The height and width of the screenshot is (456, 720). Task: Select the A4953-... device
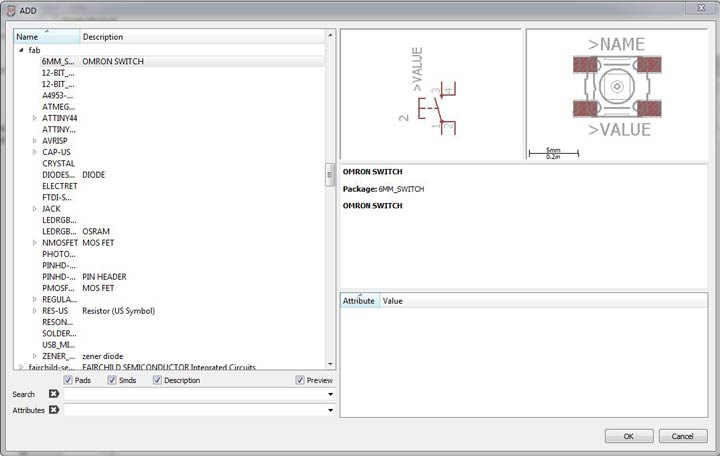(x=57, y=96)
